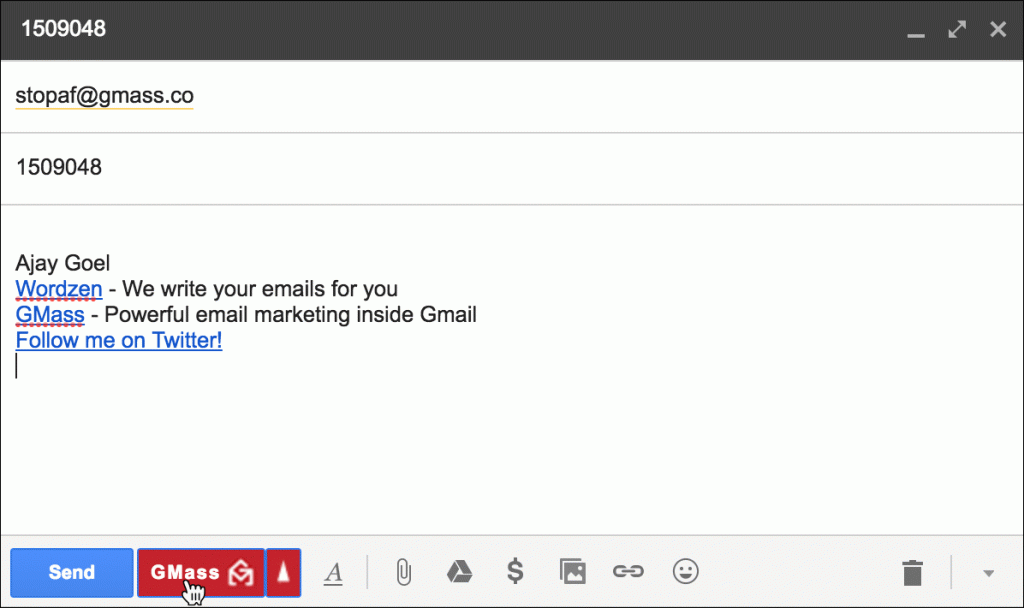
Task: Open the GMass link in signature
Action: pyautogui.click(x=50, y=315)
